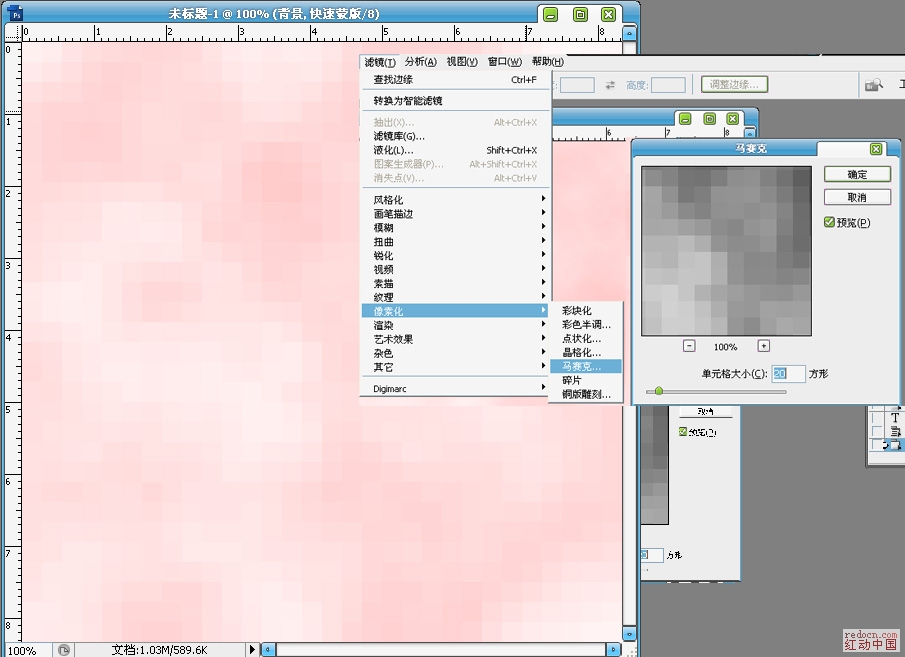The width and height of the screenshot is (905, 657).
Task: Open the 窗口(W) menu
Action: (x=504, y=62)
